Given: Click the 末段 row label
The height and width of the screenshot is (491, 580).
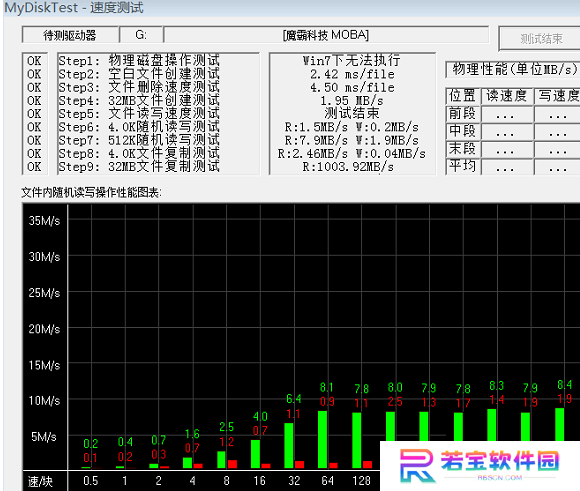Looking at the screenshot, I should click(x=462, y=149).
